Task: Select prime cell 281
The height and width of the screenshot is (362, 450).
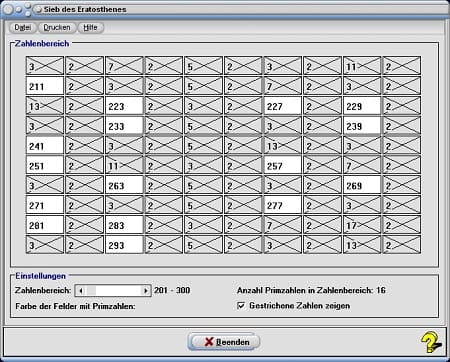Action: [x=45, y=225]
